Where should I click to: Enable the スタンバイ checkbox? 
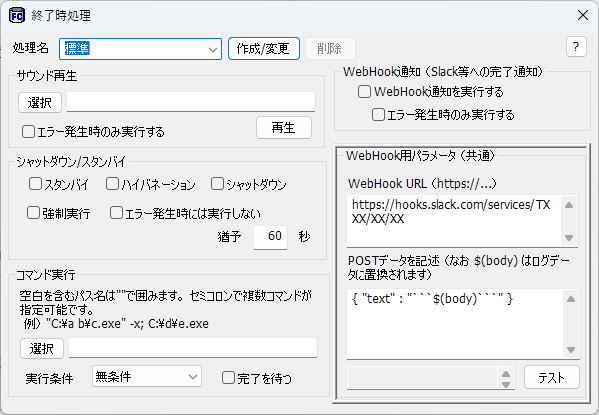click(59, 185)
